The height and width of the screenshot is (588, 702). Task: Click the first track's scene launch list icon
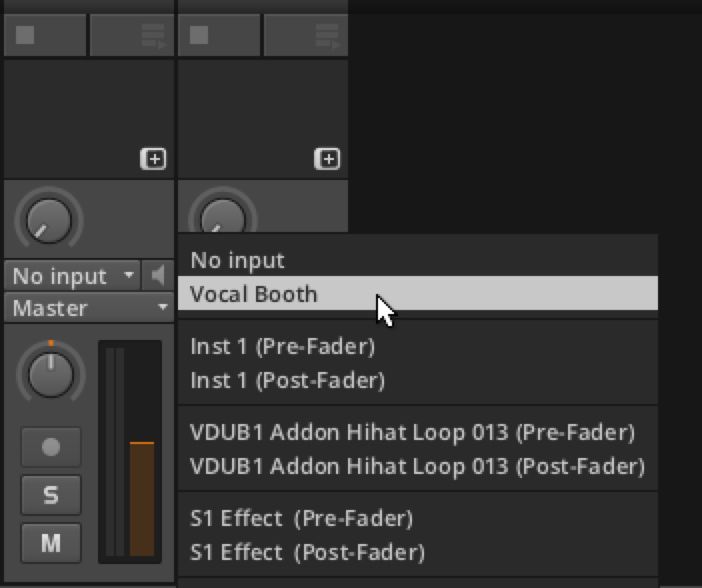[x=154, y=36]
